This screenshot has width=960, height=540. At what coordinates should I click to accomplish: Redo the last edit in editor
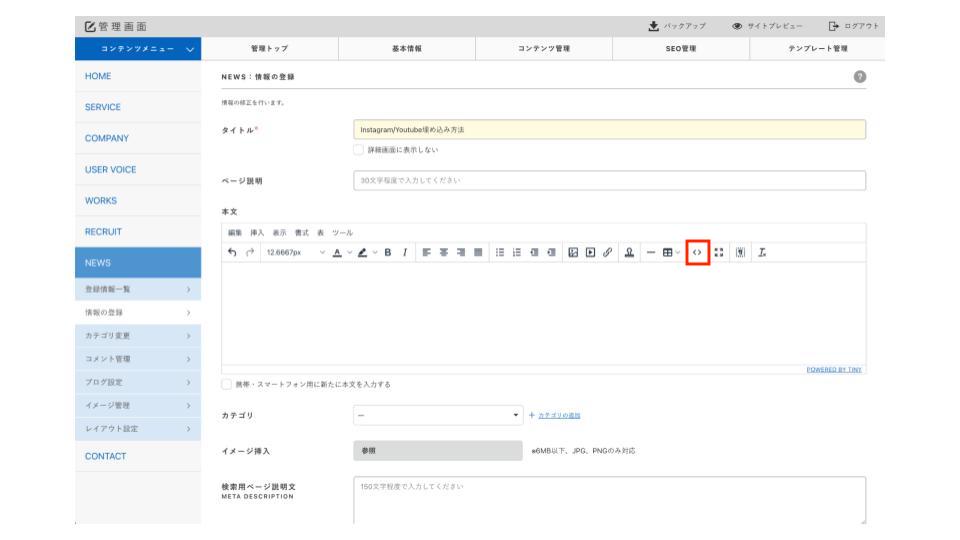250,252
